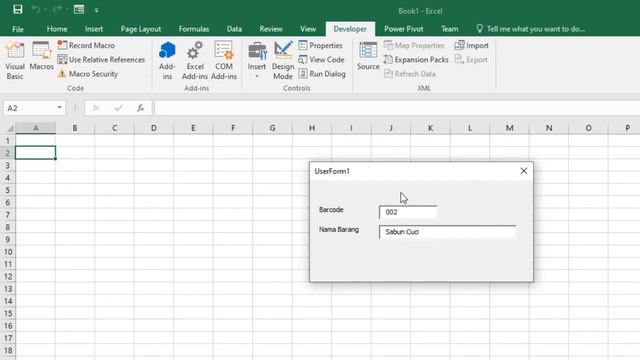Click the Insert Function fx icon

coord(140,108)
